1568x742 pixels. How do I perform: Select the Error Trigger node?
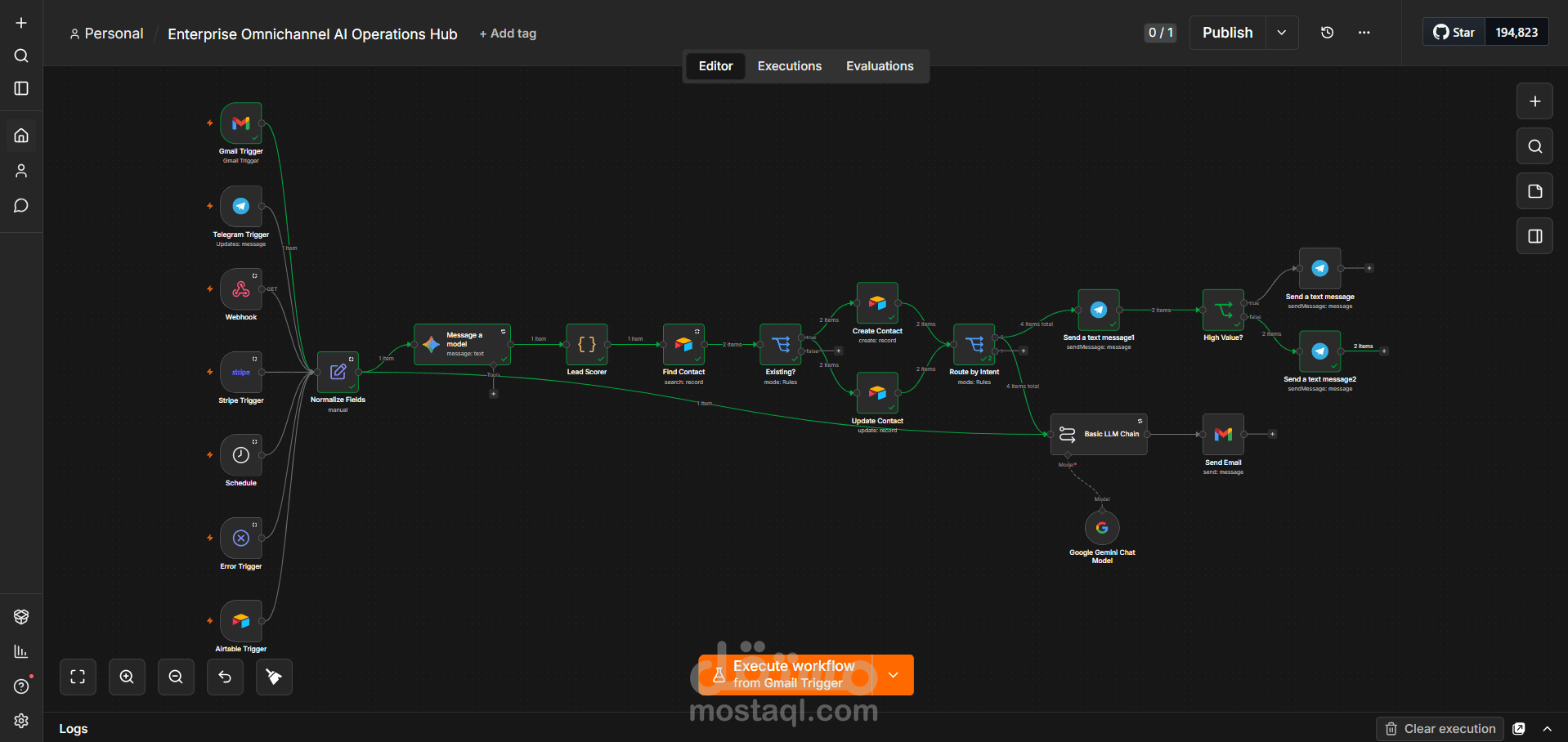pyautogui.click(x=240, y=538)
